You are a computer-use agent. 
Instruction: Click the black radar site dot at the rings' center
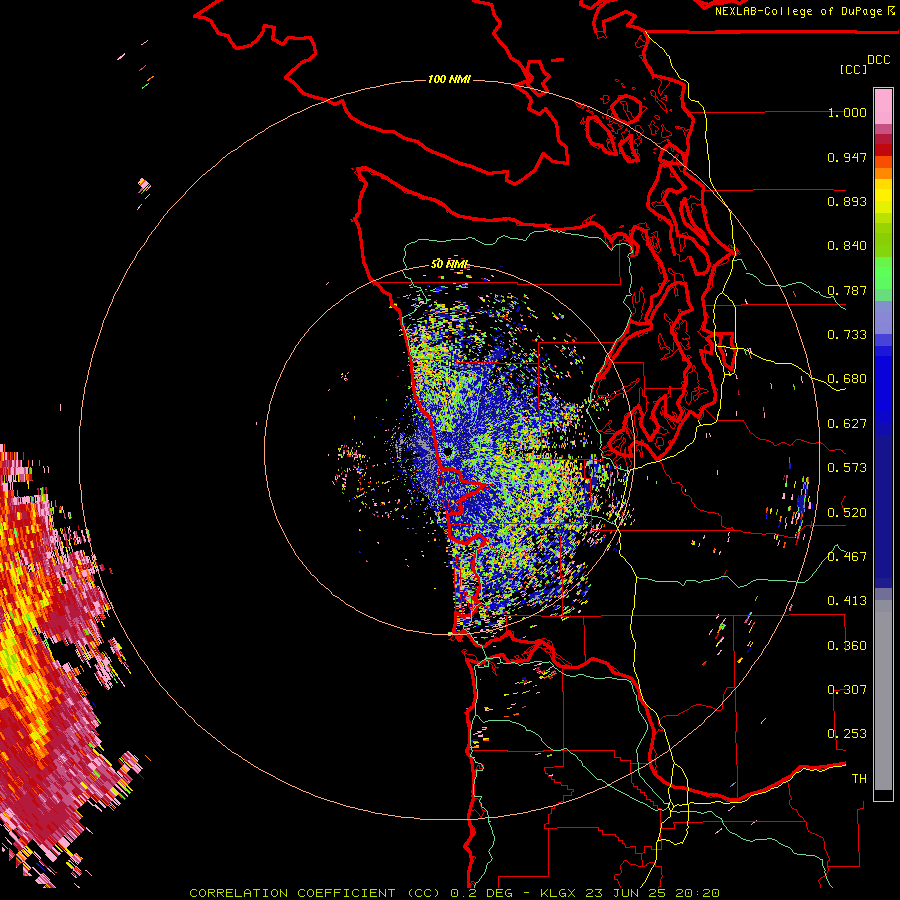click(x=448, y=452)
